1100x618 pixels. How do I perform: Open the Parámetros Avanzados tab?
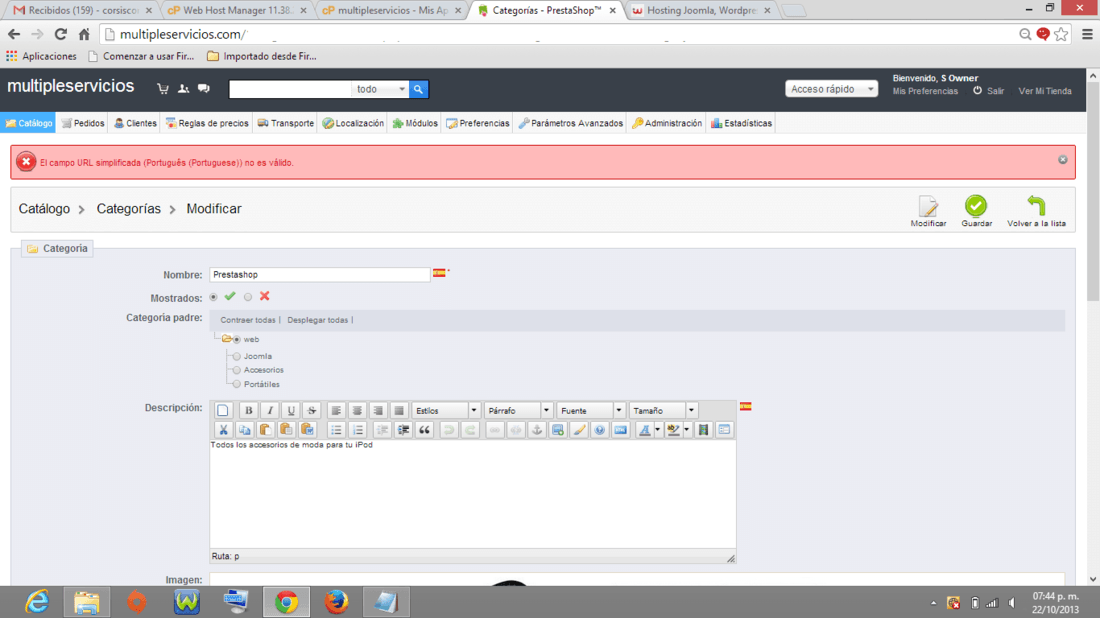pyautogui.click(x=570, y=123)
